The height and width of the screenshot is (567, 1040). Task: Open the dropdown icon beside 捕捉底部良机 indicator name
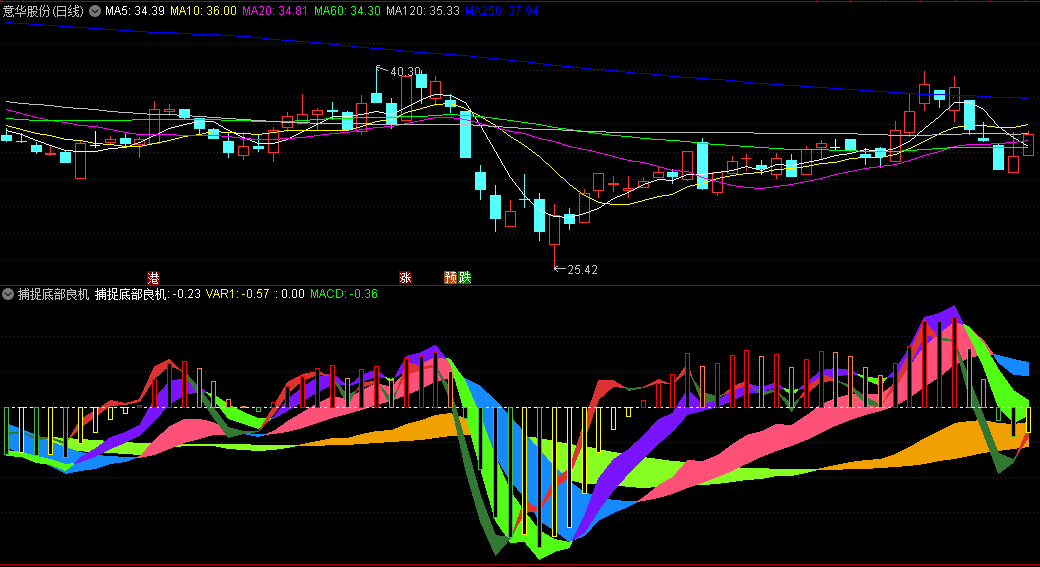pyautogui.click(x=8, y=294)
